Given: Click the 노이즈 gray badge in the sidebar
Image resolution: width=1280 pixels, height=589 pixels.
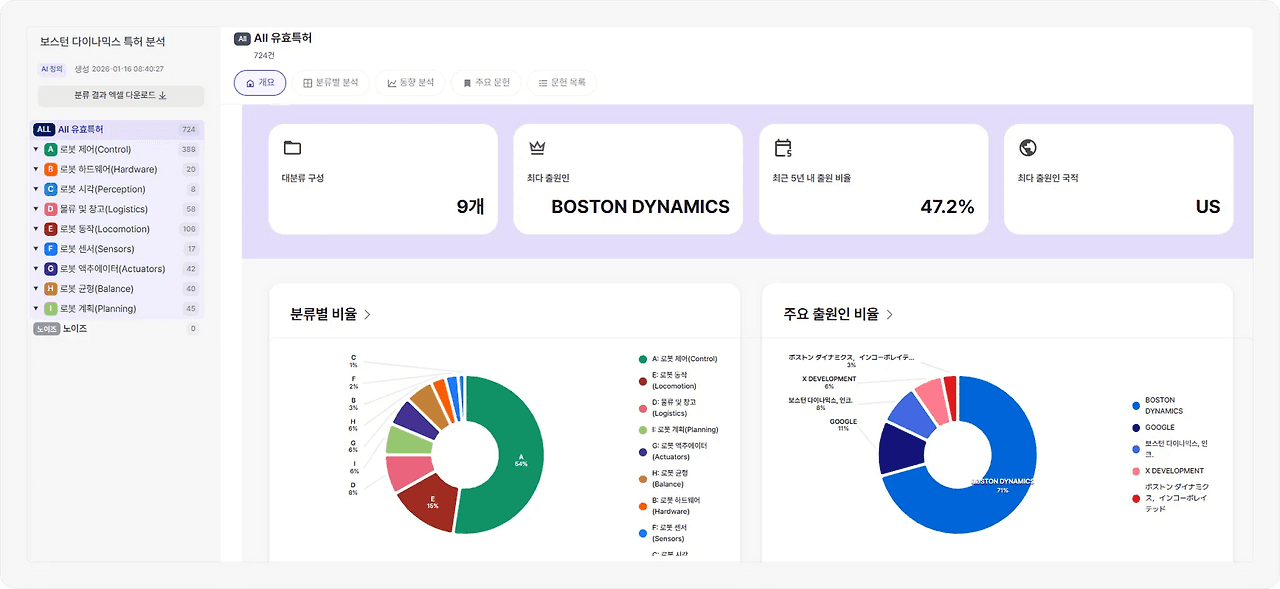Looking at the screenshot, I should 46,328.
